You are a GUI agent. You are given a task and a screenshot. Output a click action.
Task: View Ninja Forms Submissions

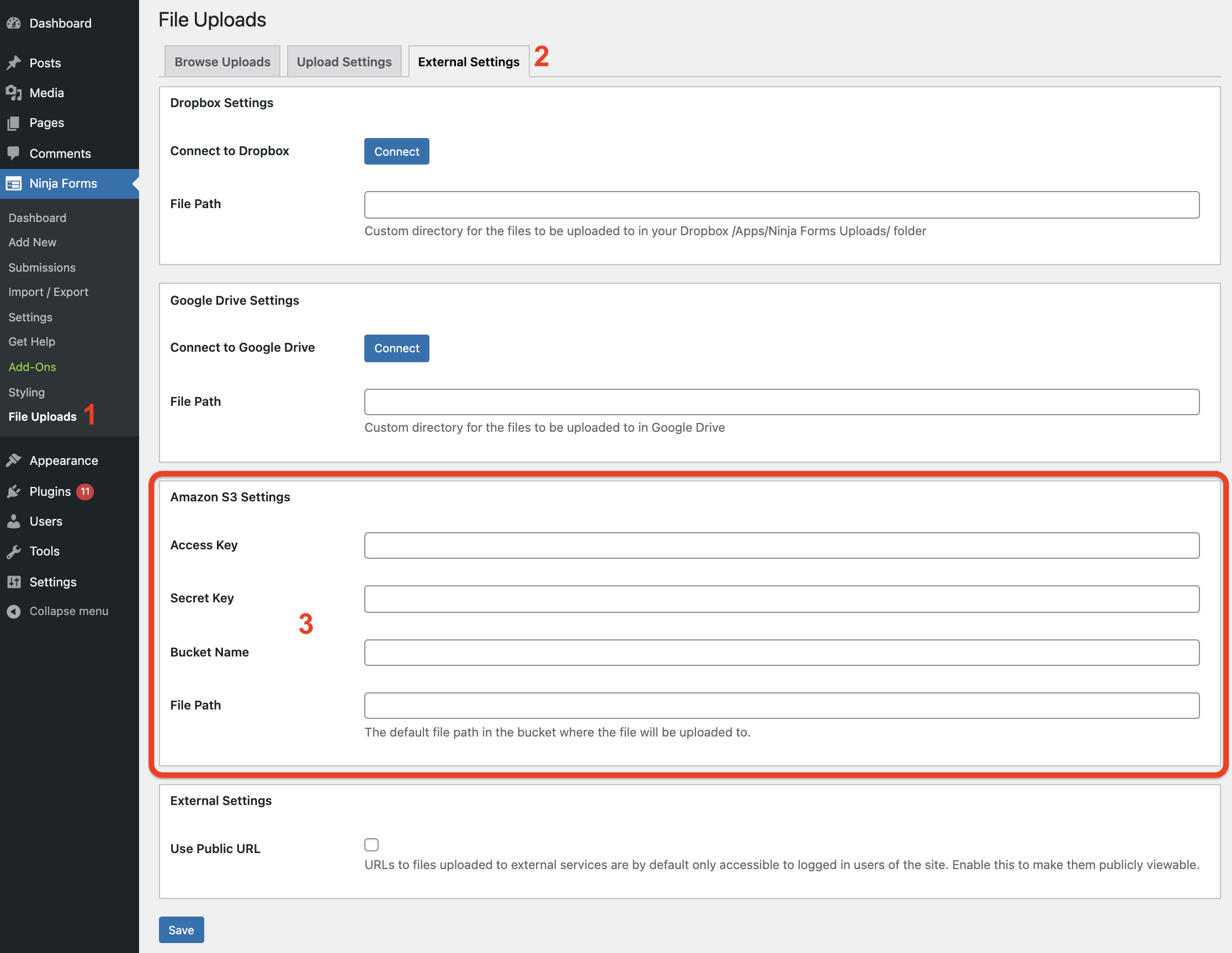click(42, 267)
